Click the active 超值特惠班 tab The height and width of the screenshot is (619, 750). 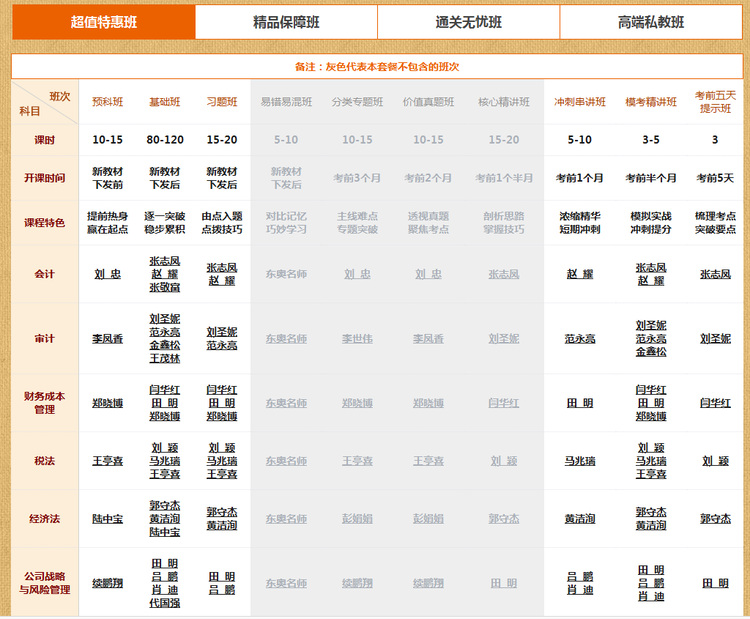coord(103,21)
